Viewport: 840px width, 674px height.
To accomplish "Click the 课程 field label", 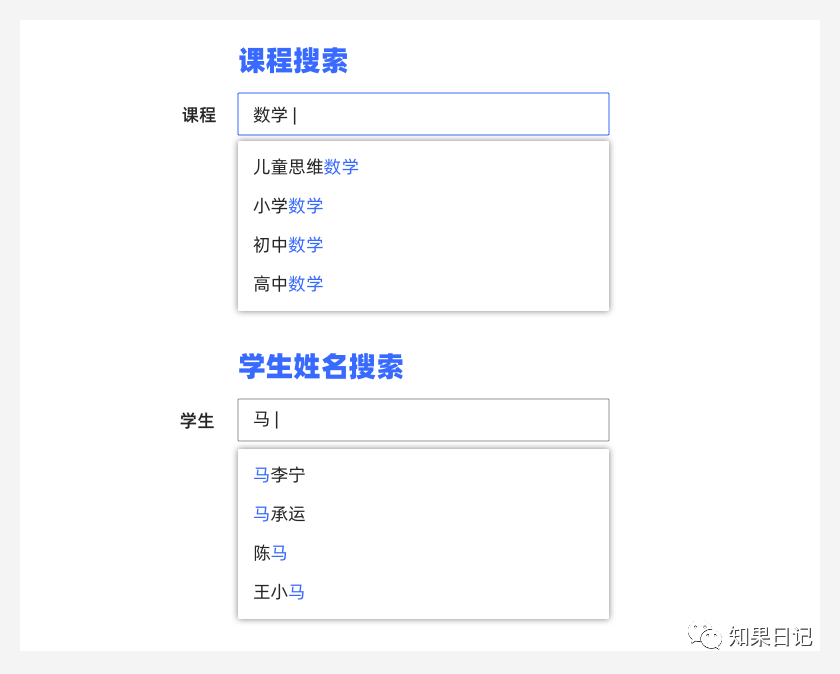I will point(199,115).
